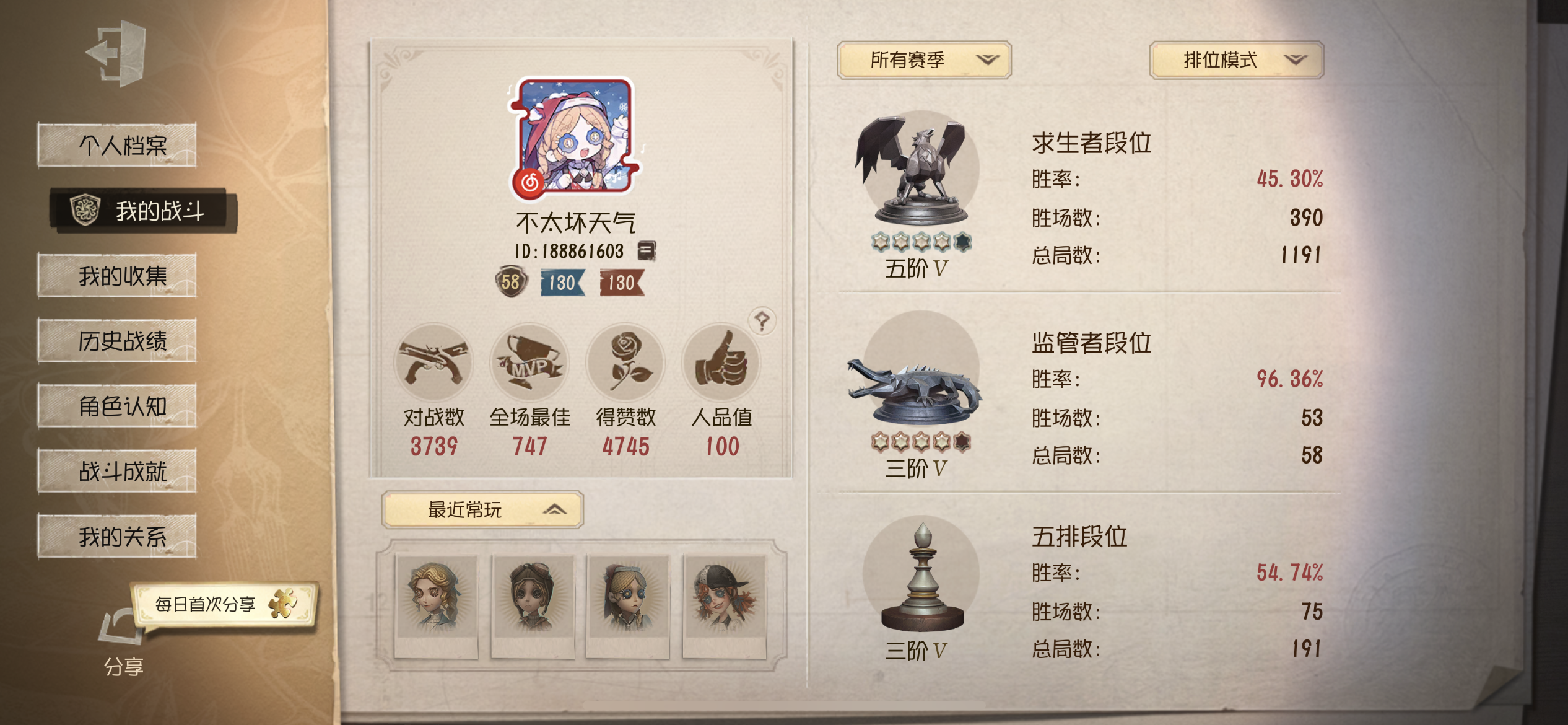Screen dimensions: 1568x725
Task: Open the 排位模式 mode dropdown
Action: click(x=1237, y=60)
